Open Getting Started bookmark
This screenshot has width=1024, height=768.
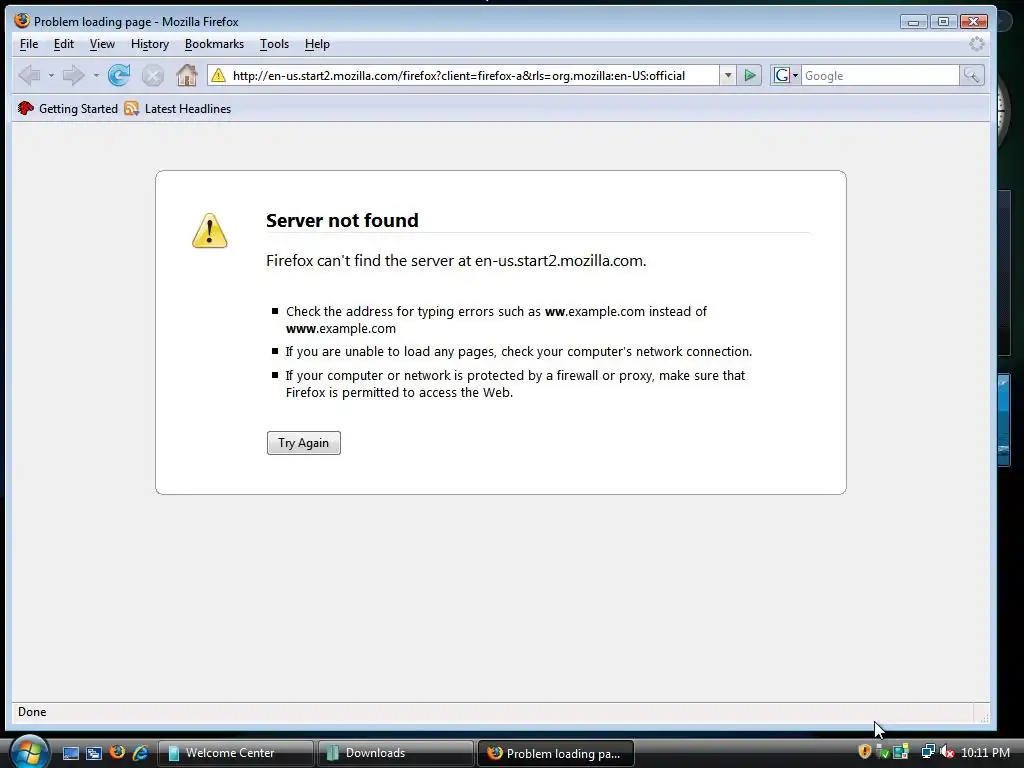(68, 108)
